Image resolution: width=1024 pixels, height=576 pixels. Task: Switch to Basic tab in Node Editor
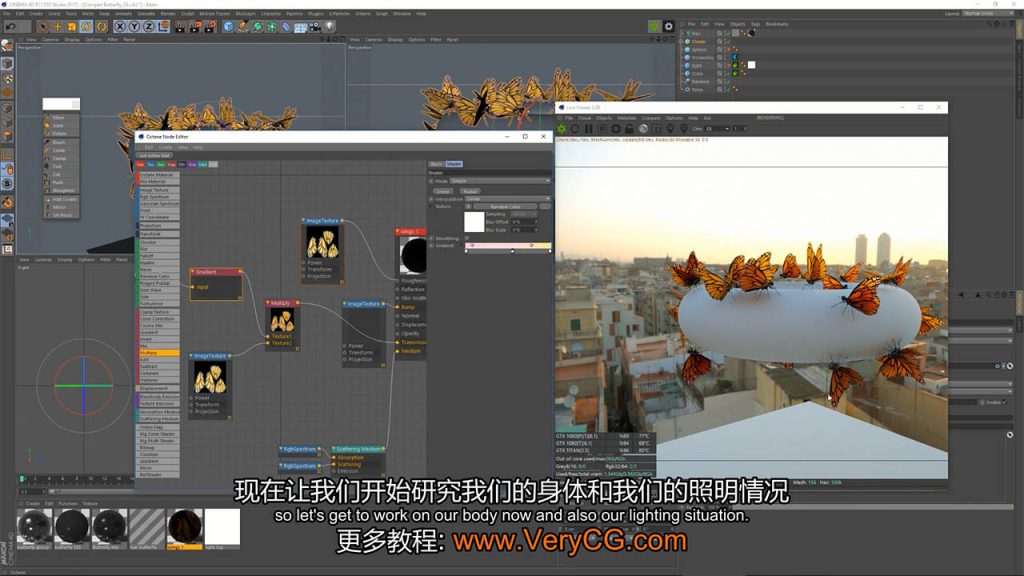tap(436, 164)
